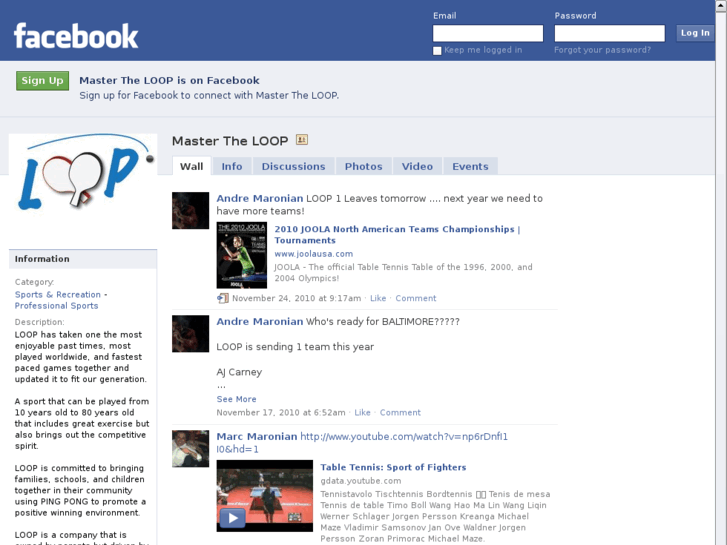The height and width of the screenshot is (545, 727).
Task: Like the November 24 post
Action: (x=378, y=298)
